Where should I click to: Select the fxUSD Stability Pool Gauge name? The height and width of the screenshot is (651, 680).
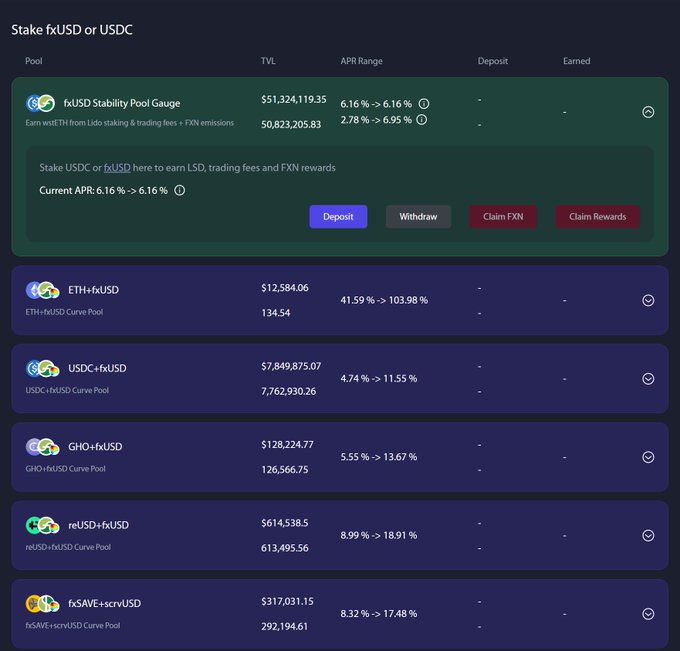pos(122,103)
